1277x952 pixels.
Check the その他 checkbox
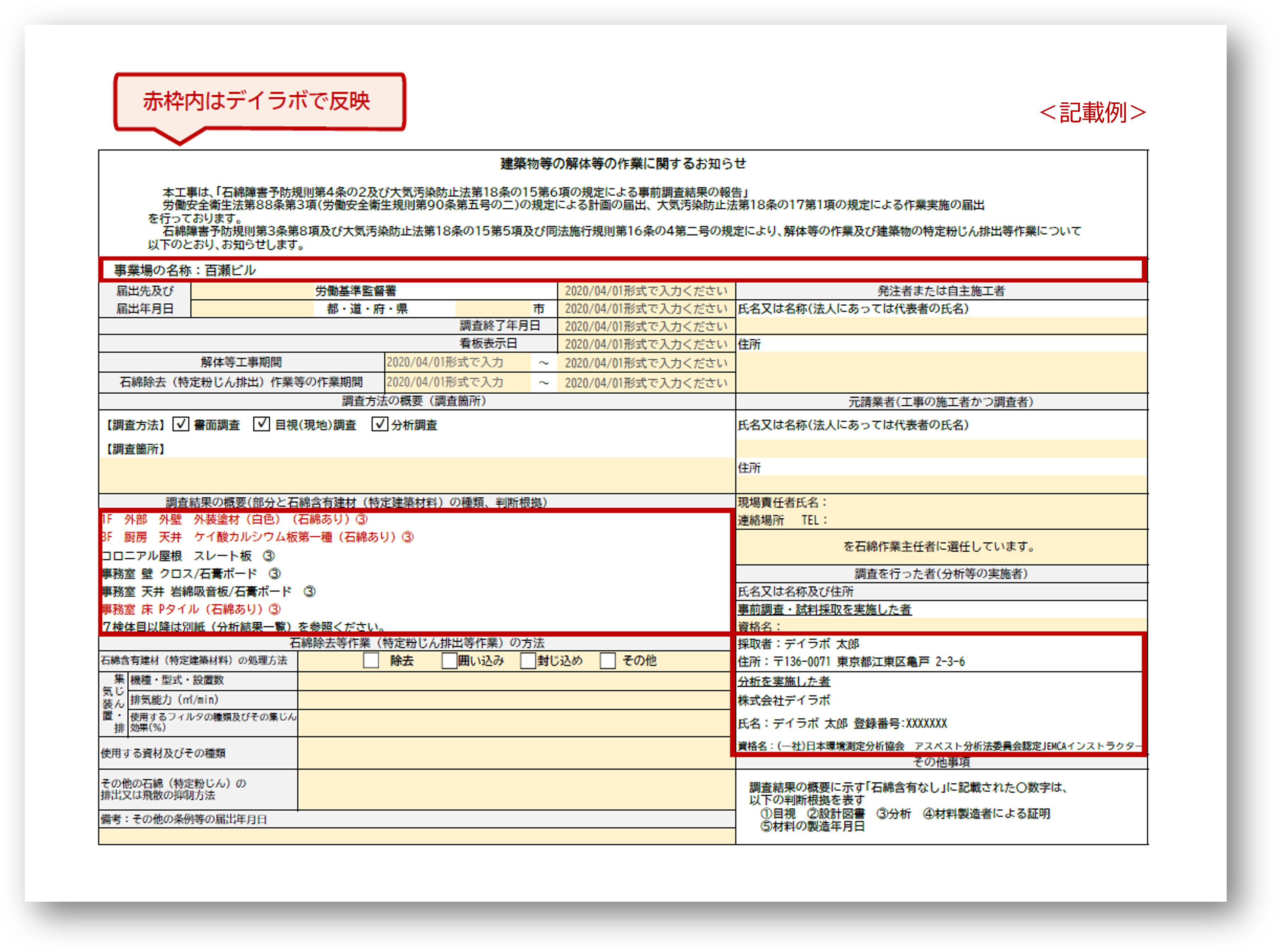(607, 660)
